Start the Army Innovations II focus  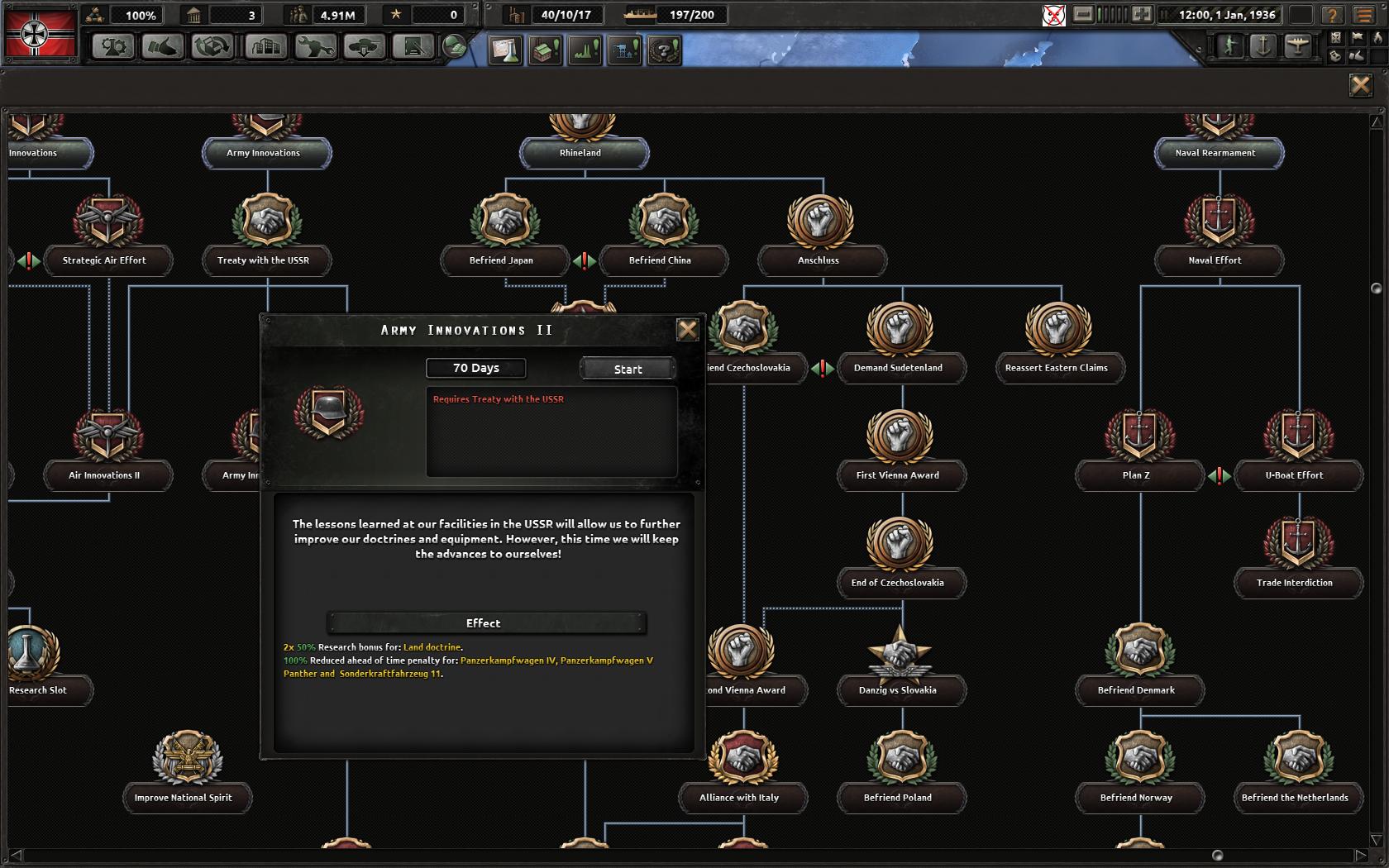pos(627,368)
